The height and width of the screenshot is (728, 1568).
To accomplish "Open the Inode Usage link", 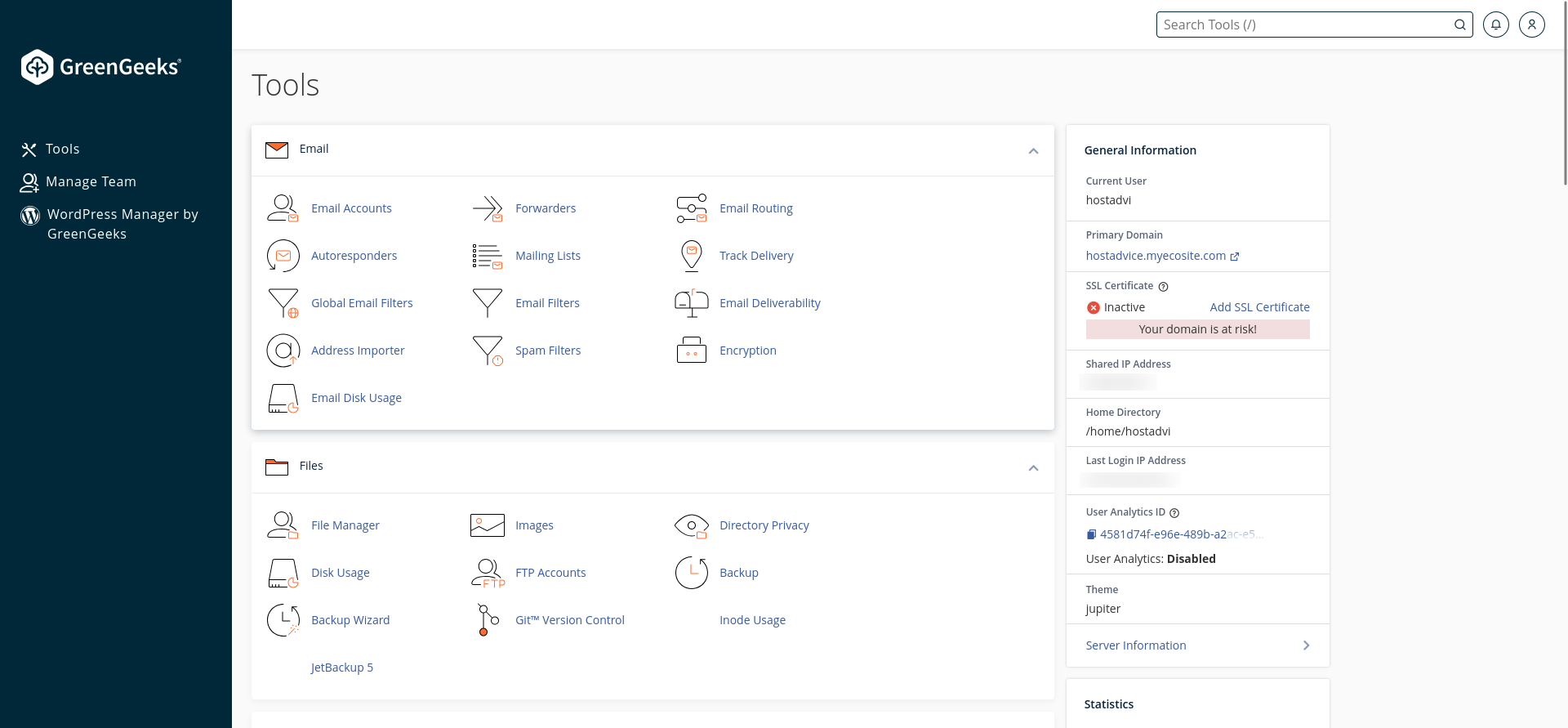I will click(752, 620).
